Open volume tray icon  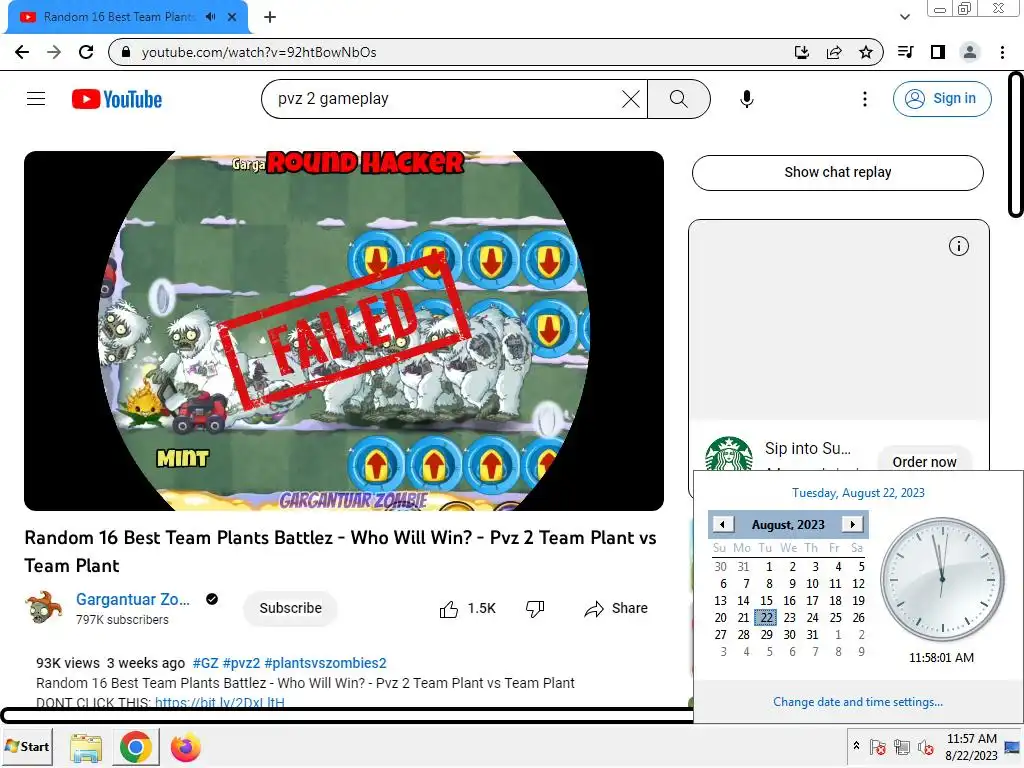pos(925,747)
